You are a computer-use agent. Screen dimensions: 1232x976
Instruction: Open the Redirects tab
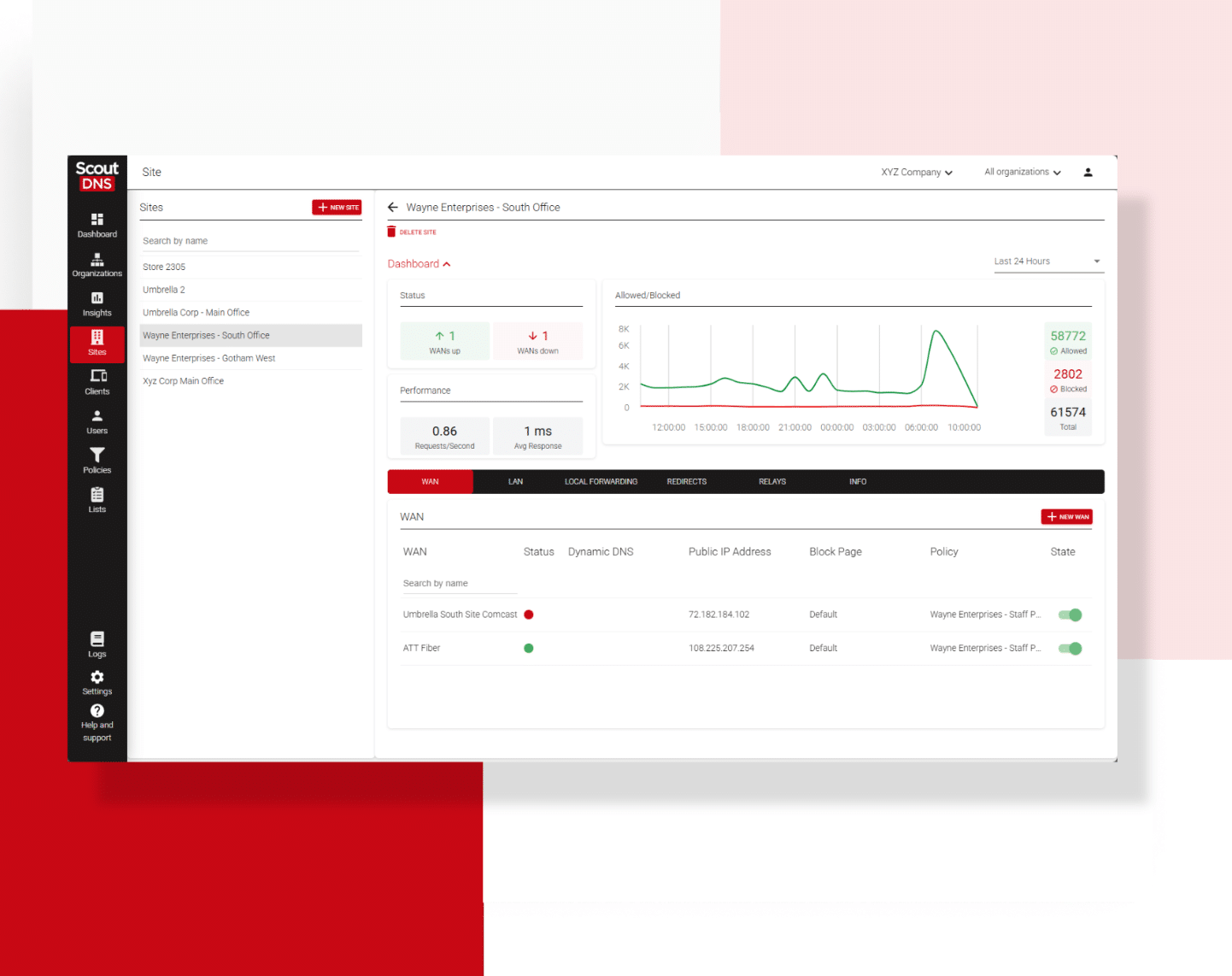coord(686,481)
